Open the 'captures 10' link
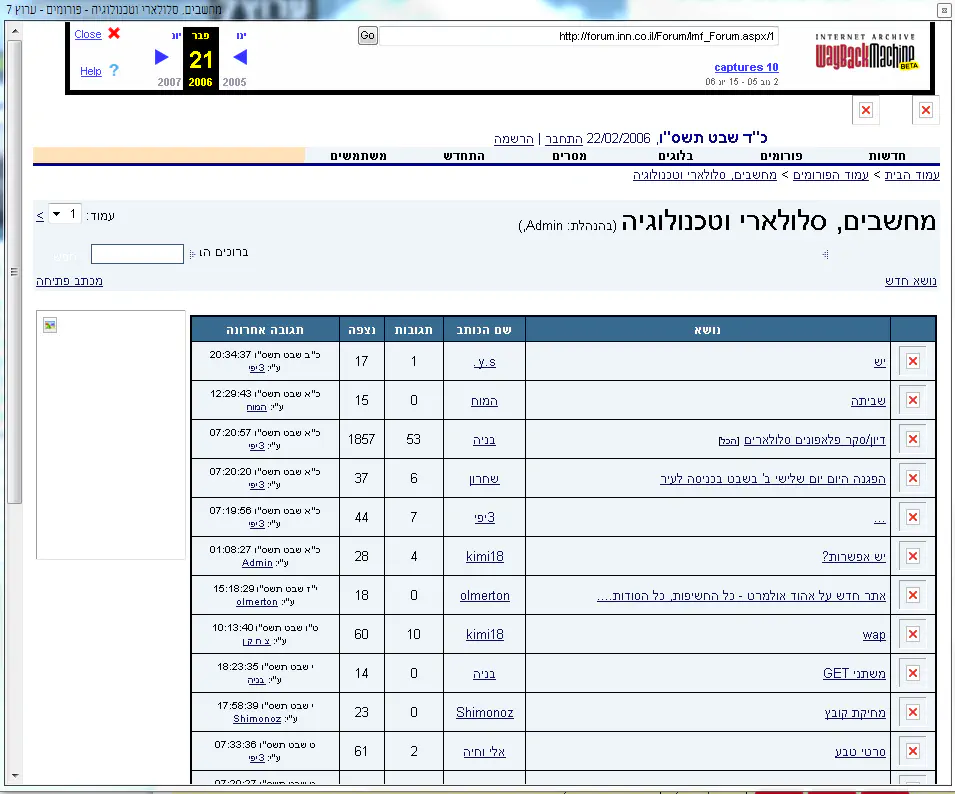The image size is (955, 794). coord(746,67)
